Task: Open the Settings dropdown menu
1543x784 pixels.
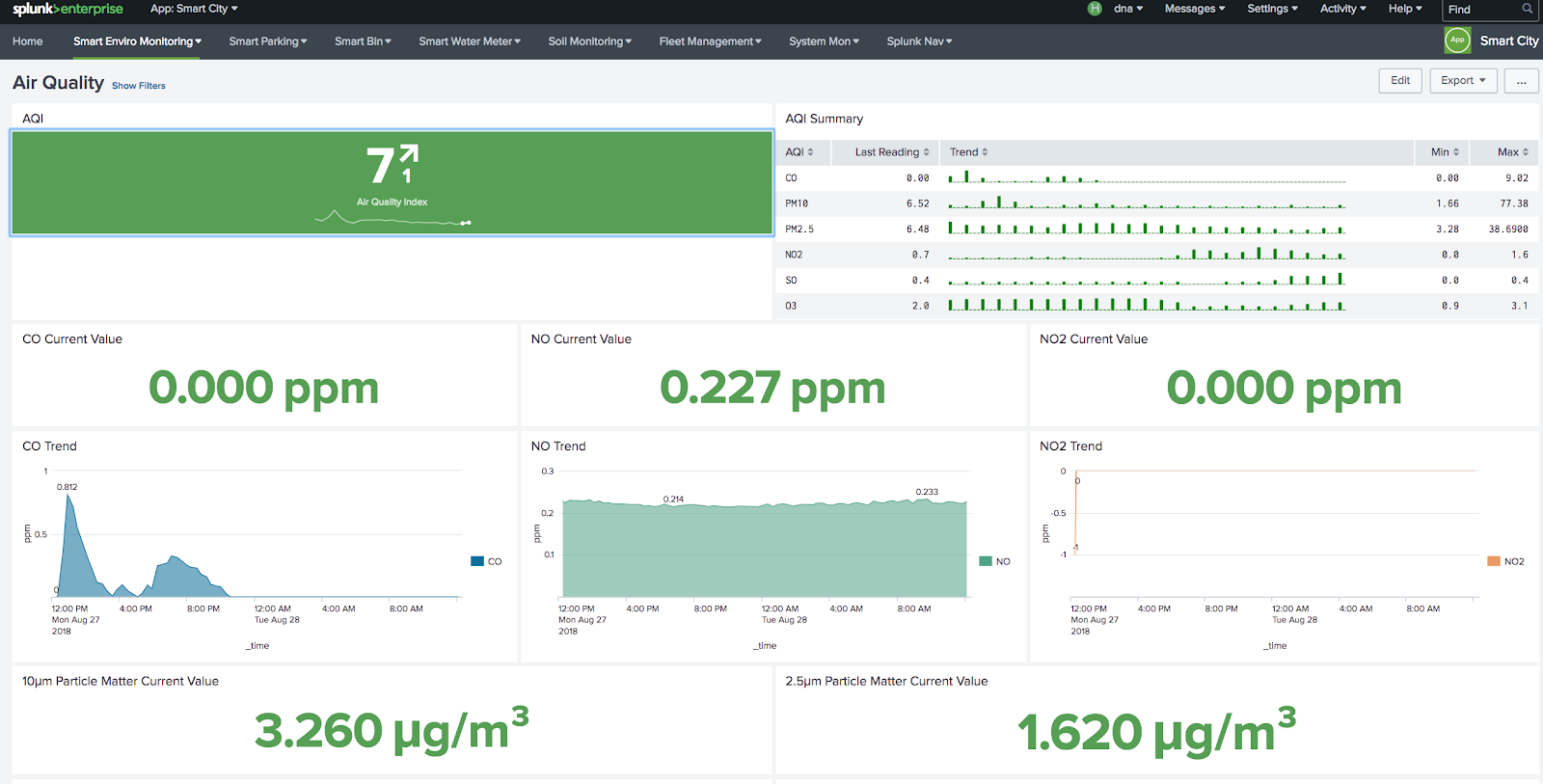Action: (x=1272, y=9)
